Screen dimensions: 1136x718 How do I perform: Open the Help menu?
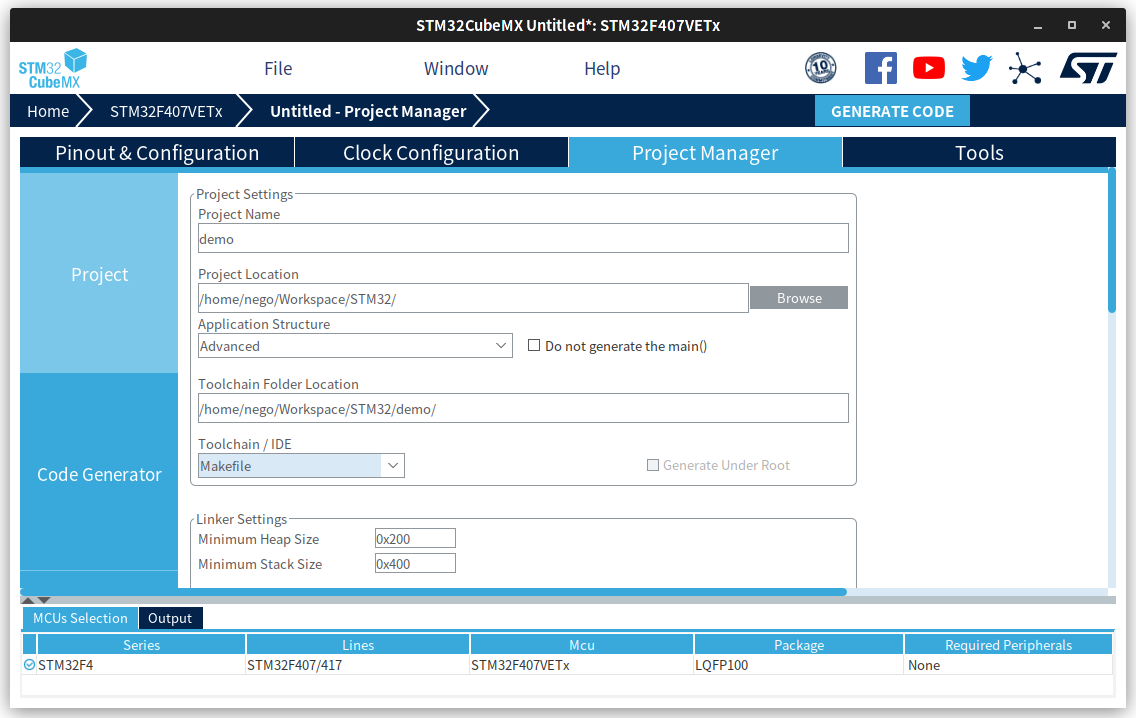[x=602, y=69]
